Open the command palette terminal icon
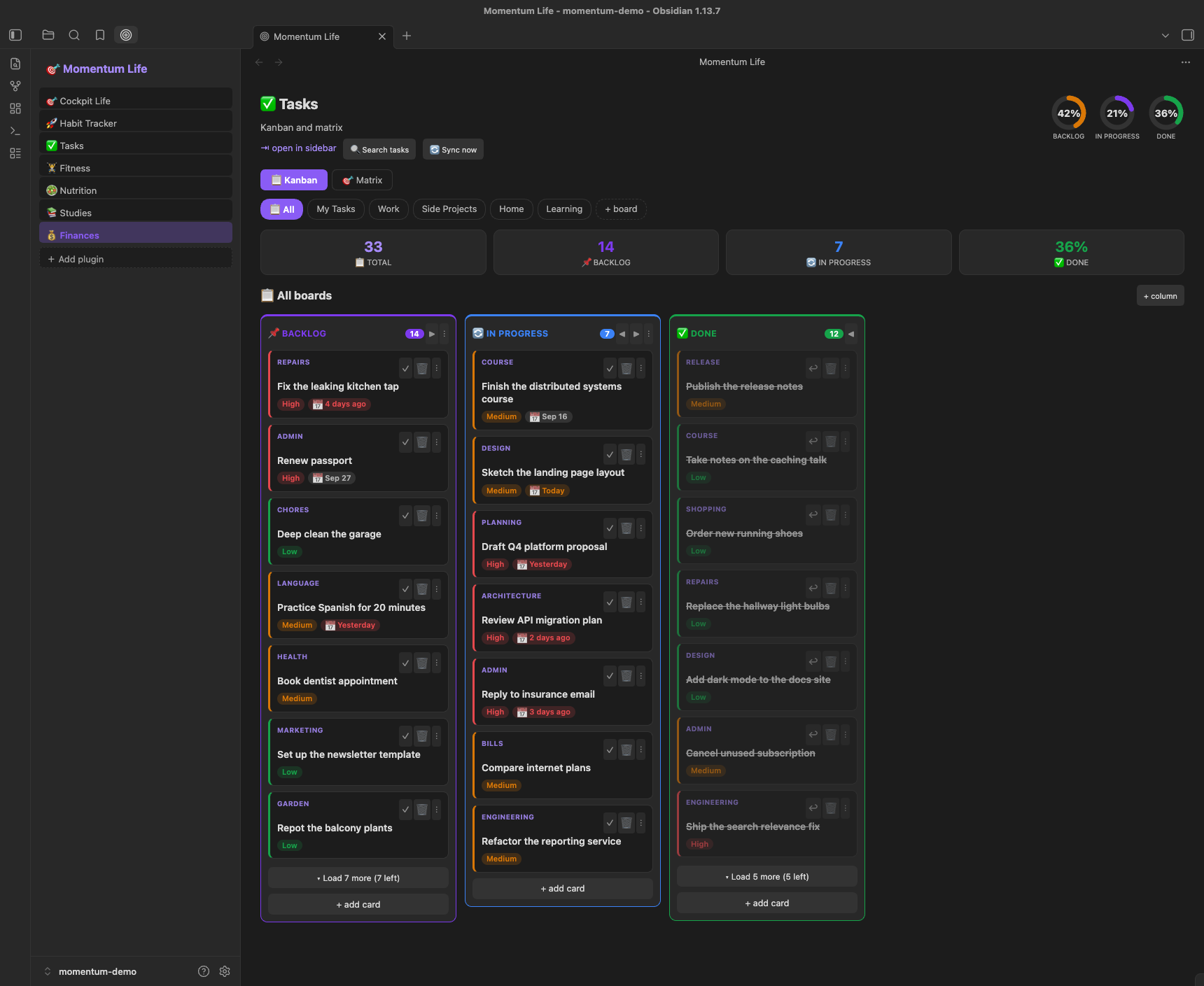 15,131
